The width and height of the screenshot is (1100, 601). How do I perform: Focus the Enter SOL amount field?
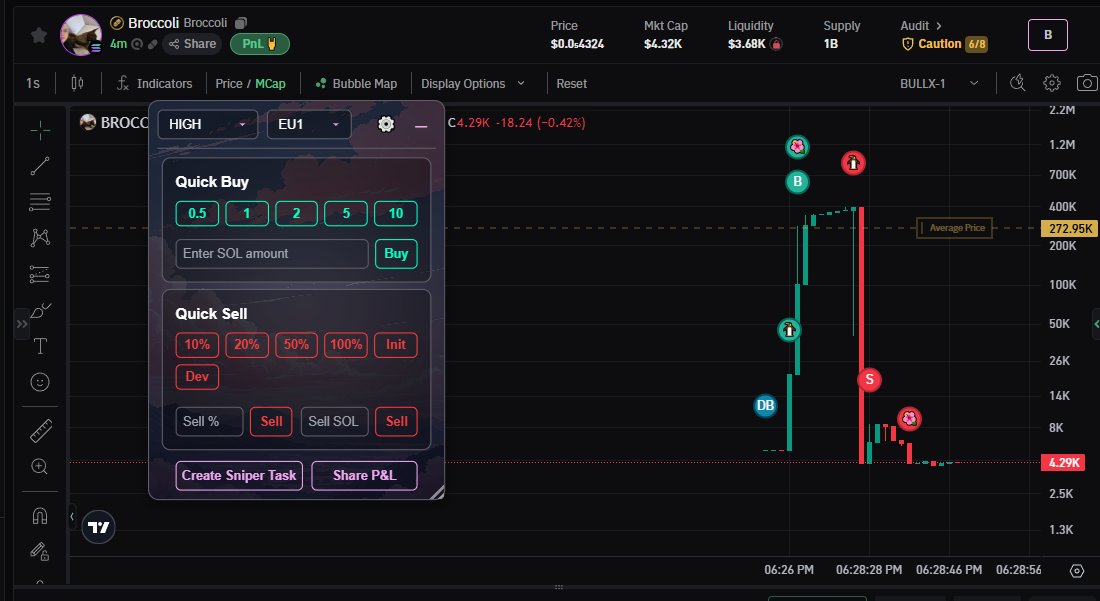click(271, 254)
